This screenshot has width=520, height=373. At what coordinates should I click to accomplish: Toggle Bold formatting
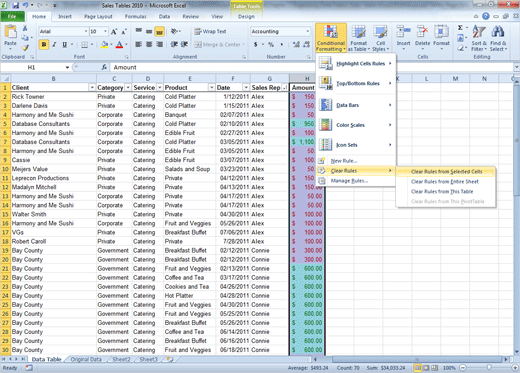(44, 44)
